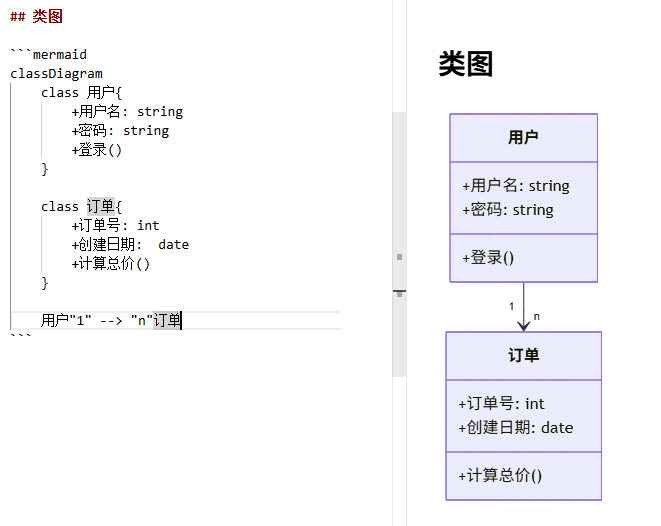This screenshot has width=661, height=526.
Task: Click '+订单号: int' attribute in diagram
Action: (501, 404)
